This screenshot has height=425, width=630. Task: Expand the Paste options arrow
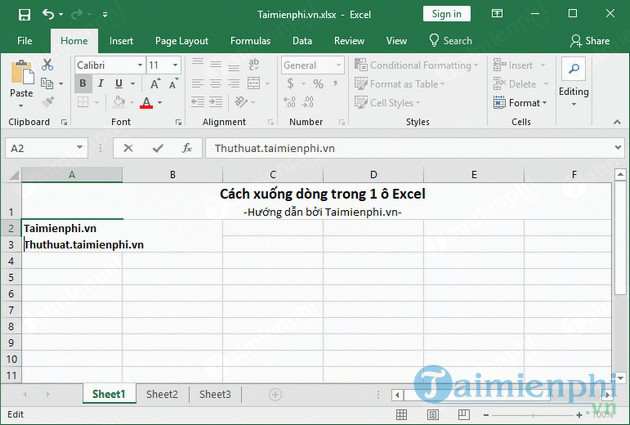[x=21, y=106]
